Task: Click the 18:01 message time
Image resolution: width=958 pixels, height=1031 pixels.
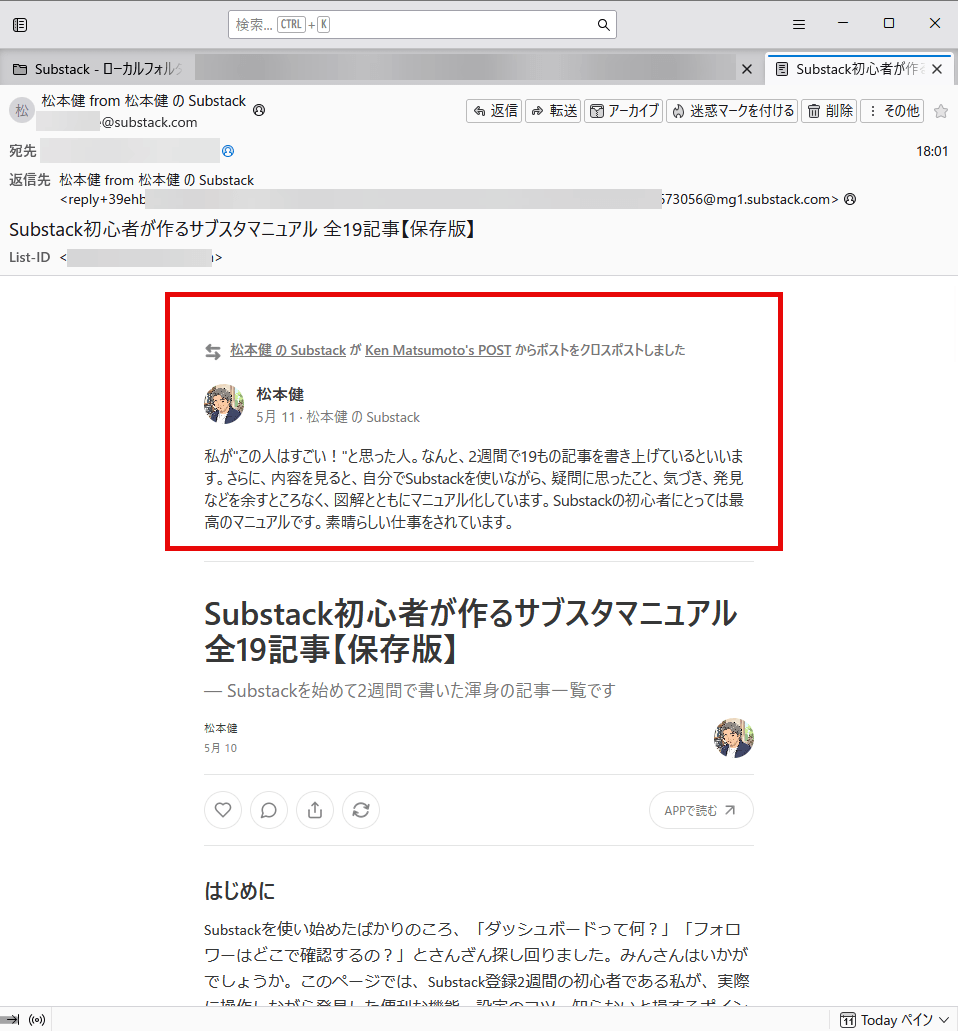Action: click(x=932, y=151)
